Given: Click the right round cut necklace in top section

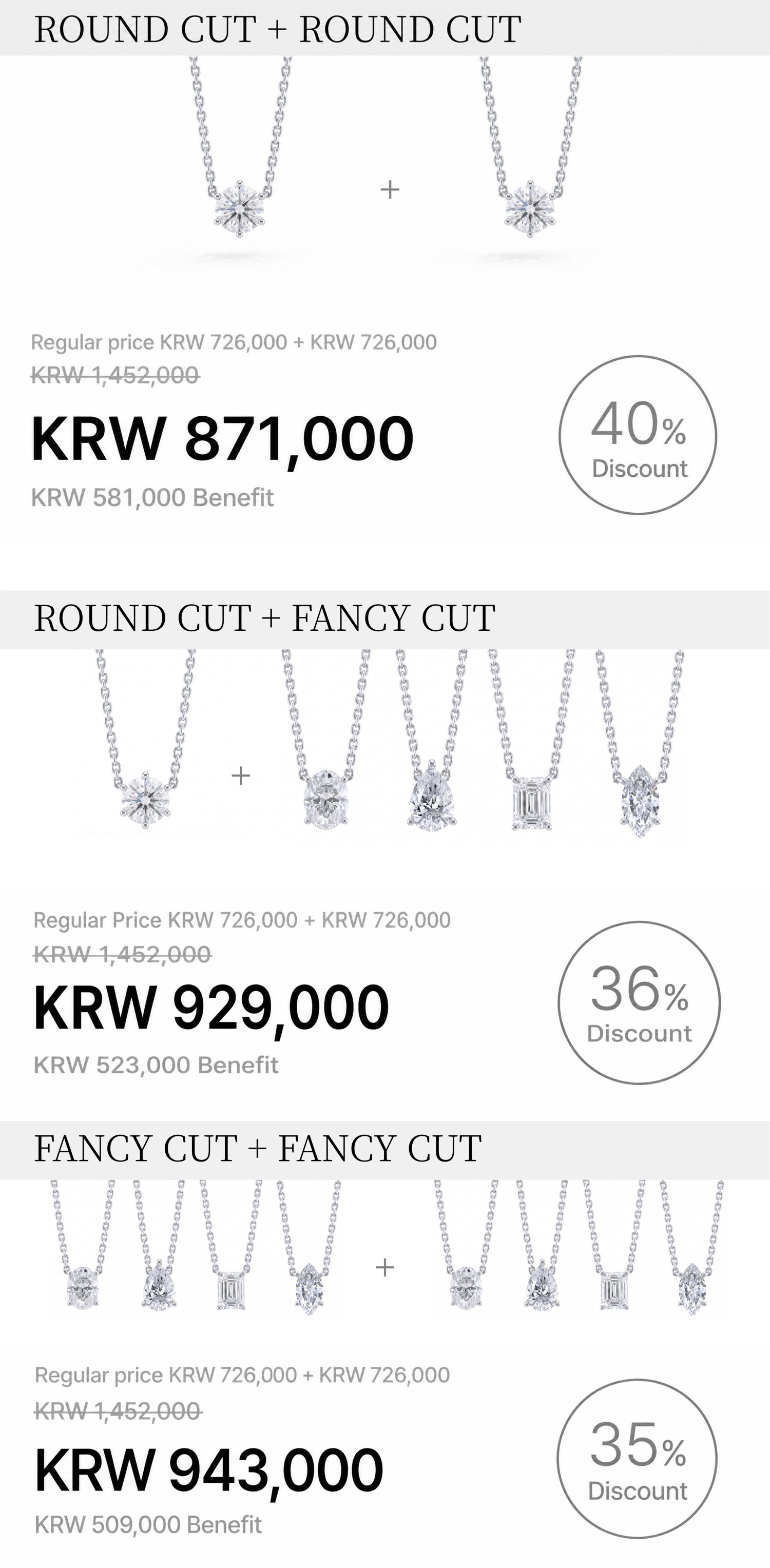Looking at the screenshot, I should point(531,147).
